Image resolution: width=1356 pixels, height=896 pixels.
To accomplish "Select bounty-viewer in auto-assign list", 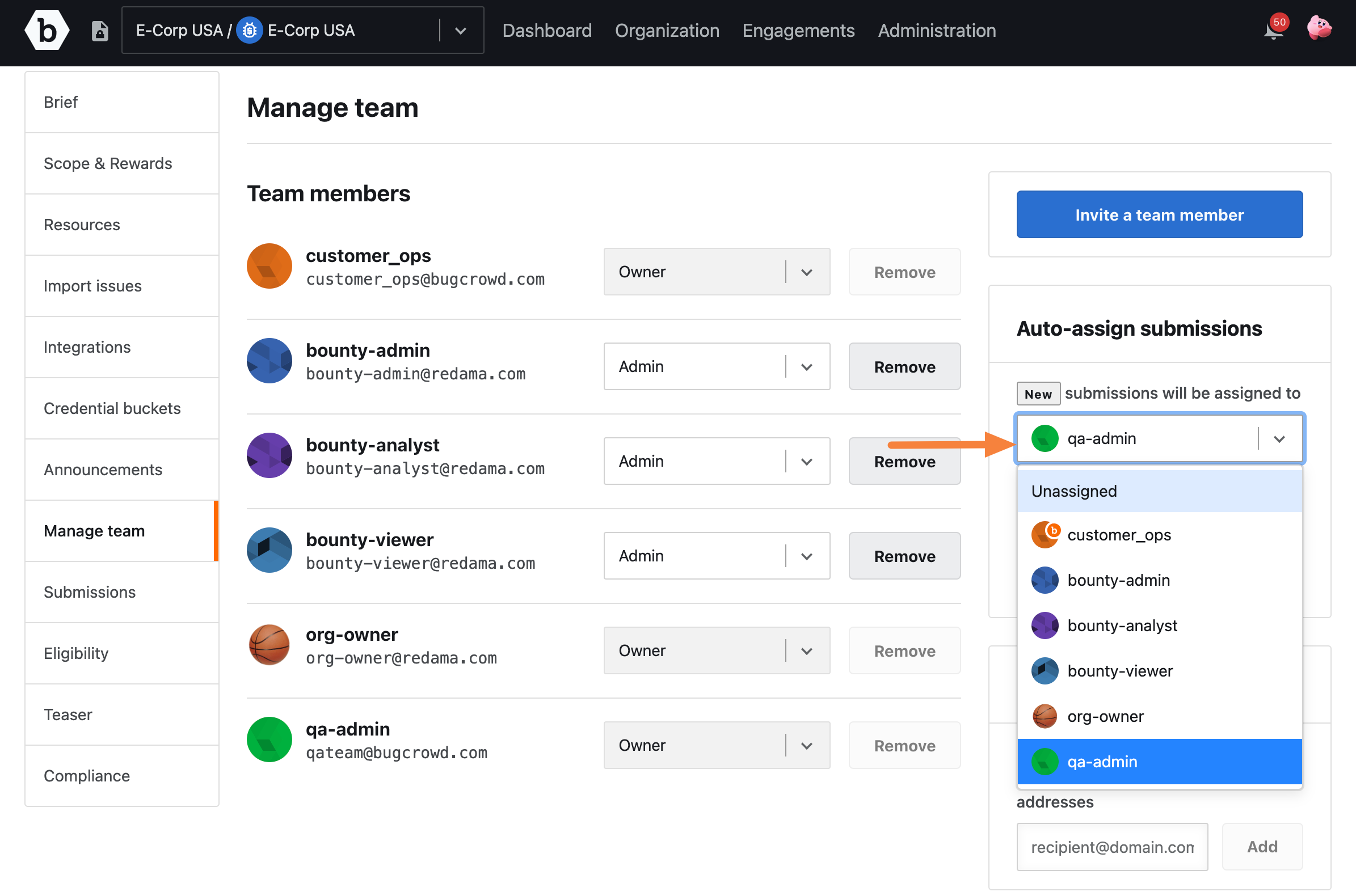I will [x=1159, y=671].
